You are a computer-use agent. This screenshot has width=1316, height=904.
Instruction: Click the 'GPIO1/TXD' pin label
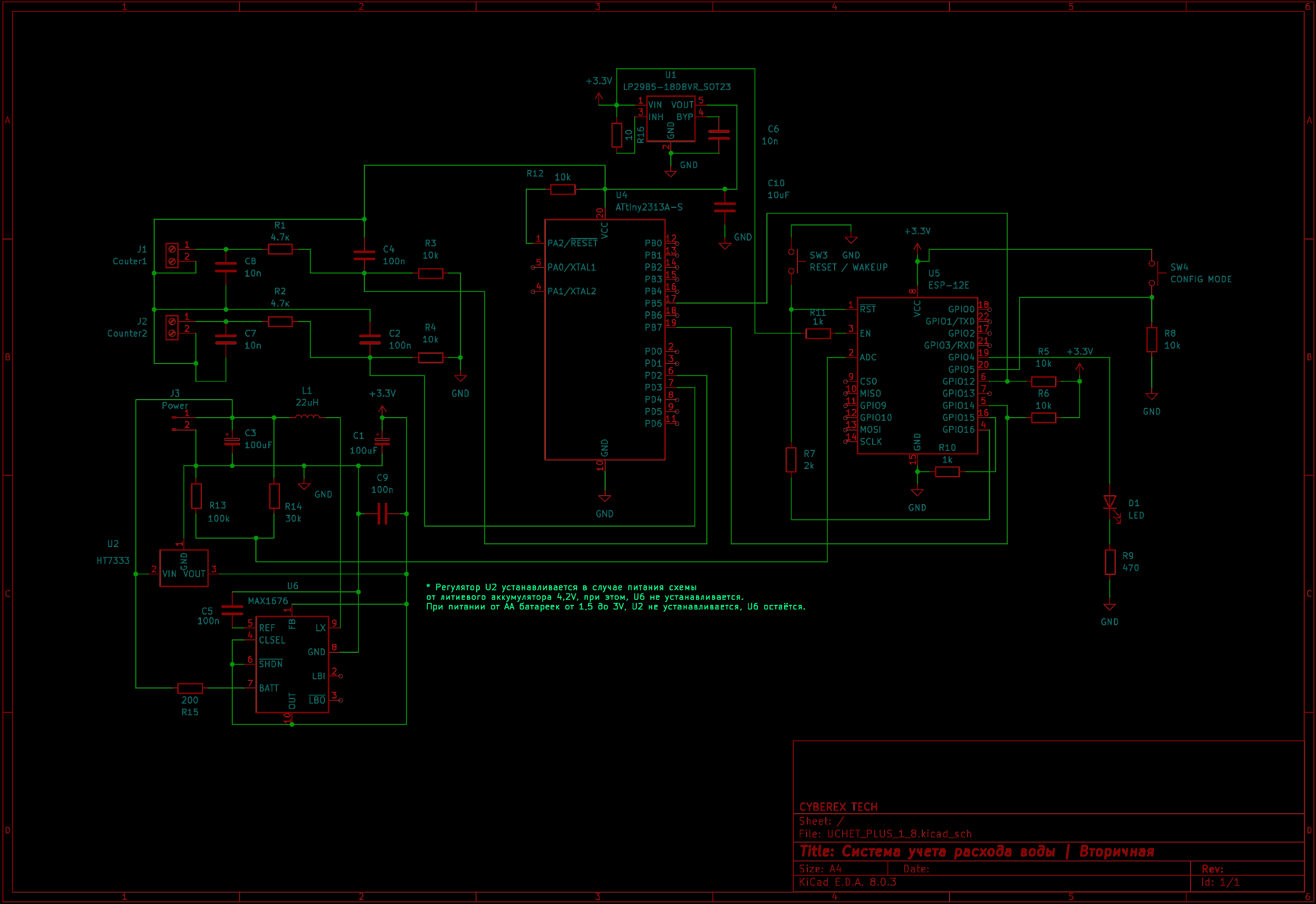coord(949,321)
